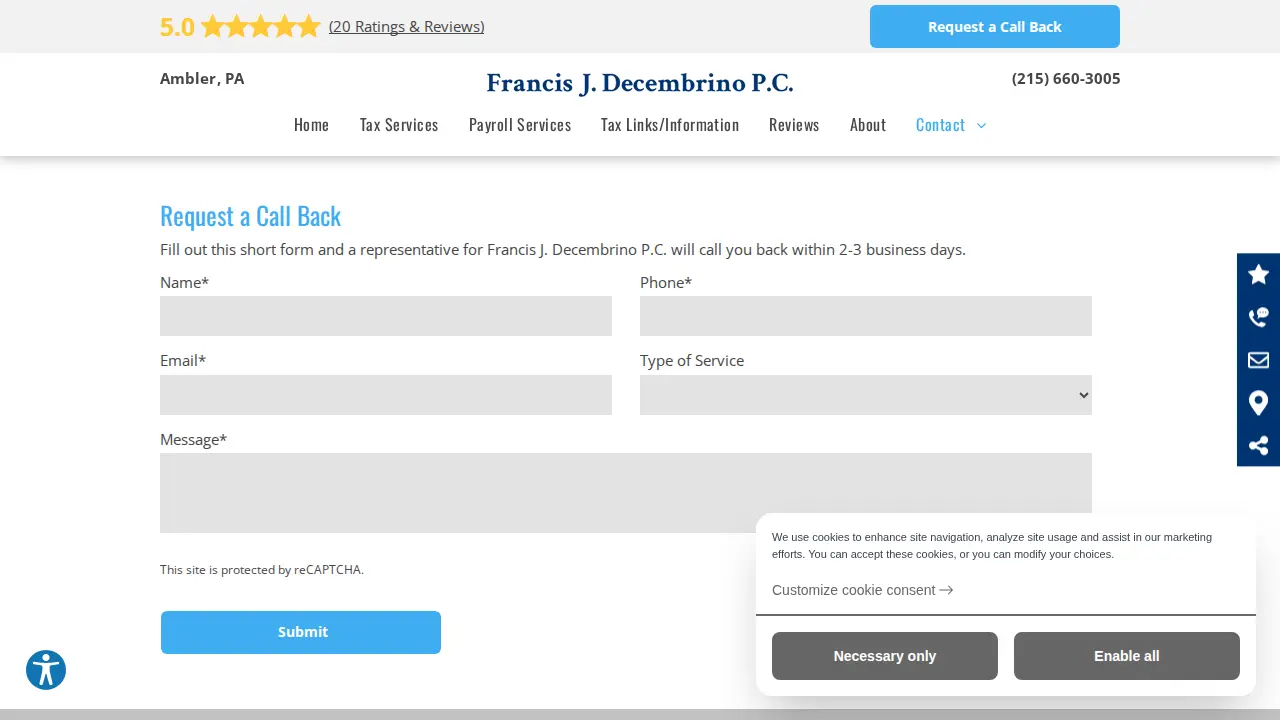Focus the Name input field
This screenshot has width=1280, height=720.
pos(386,316)
